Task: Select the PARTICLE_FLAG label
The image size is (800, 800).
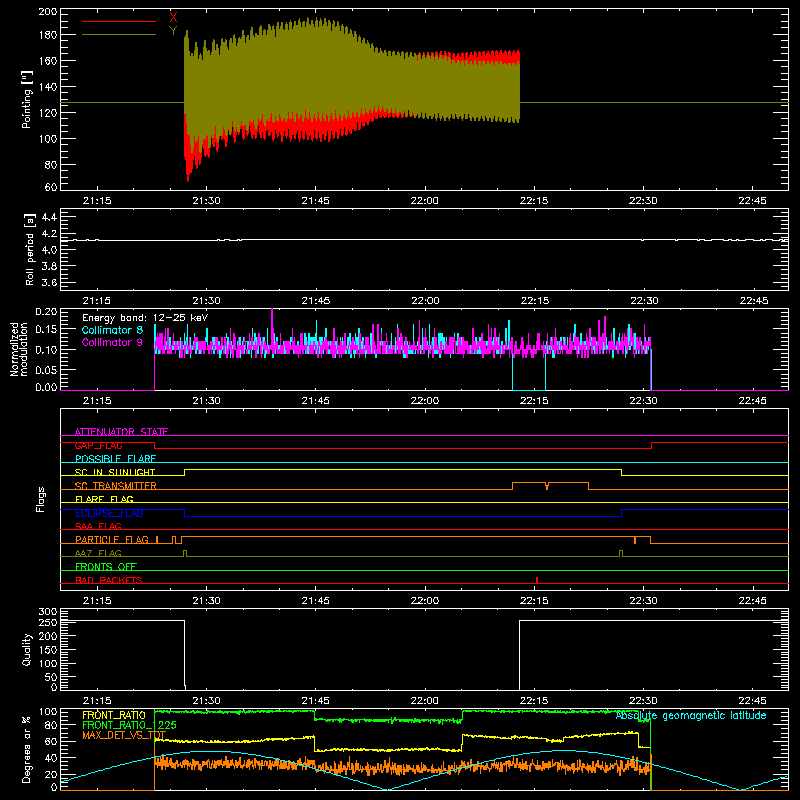Action: 112,539
